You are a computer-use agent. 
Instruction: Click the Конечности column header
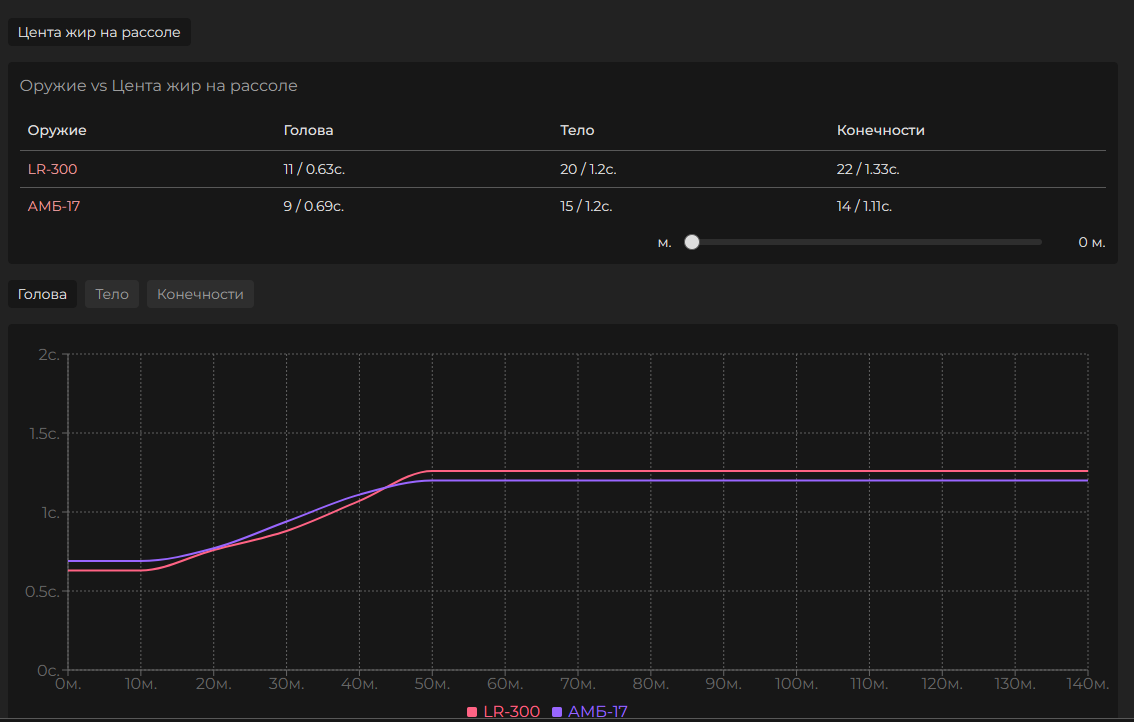[881, 130]
